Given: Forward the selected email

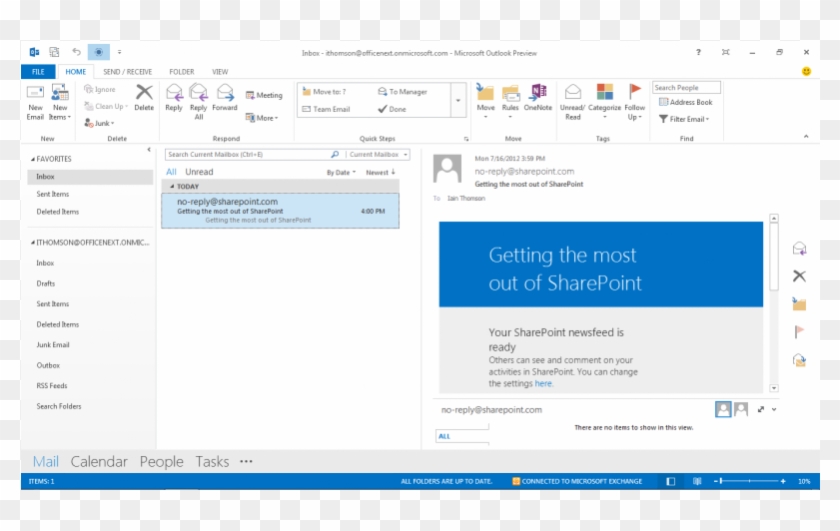Looking at the screenshot, I should [x=225, y=98].
